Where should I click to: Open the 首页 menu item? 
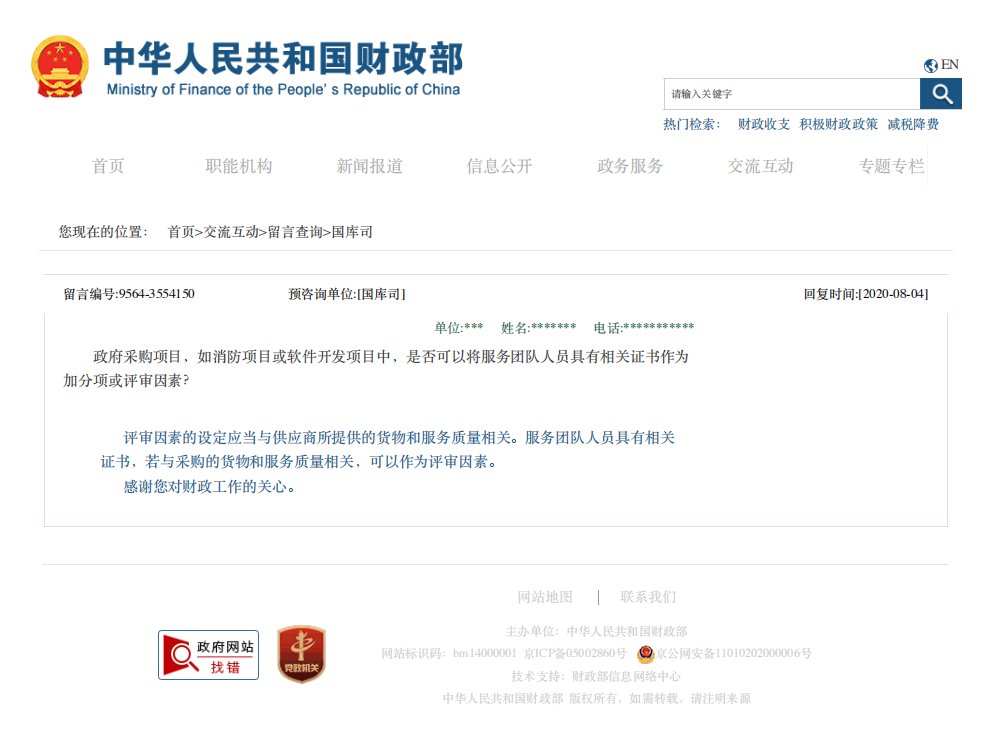click(x=108, y=167)
